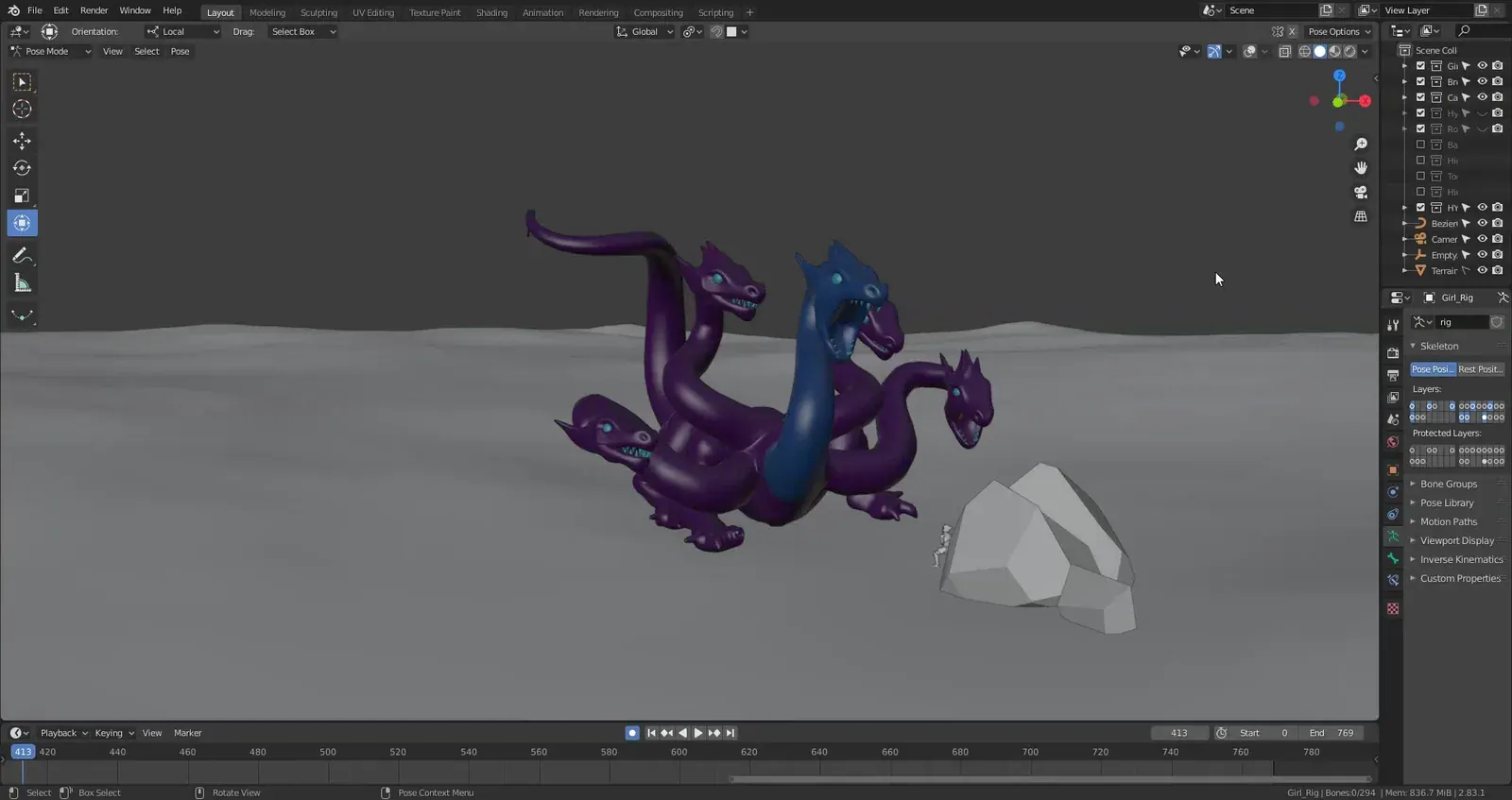Screen dimensions: 1512x800
Task: Activate the Move tool
Action: pos(22,141)
